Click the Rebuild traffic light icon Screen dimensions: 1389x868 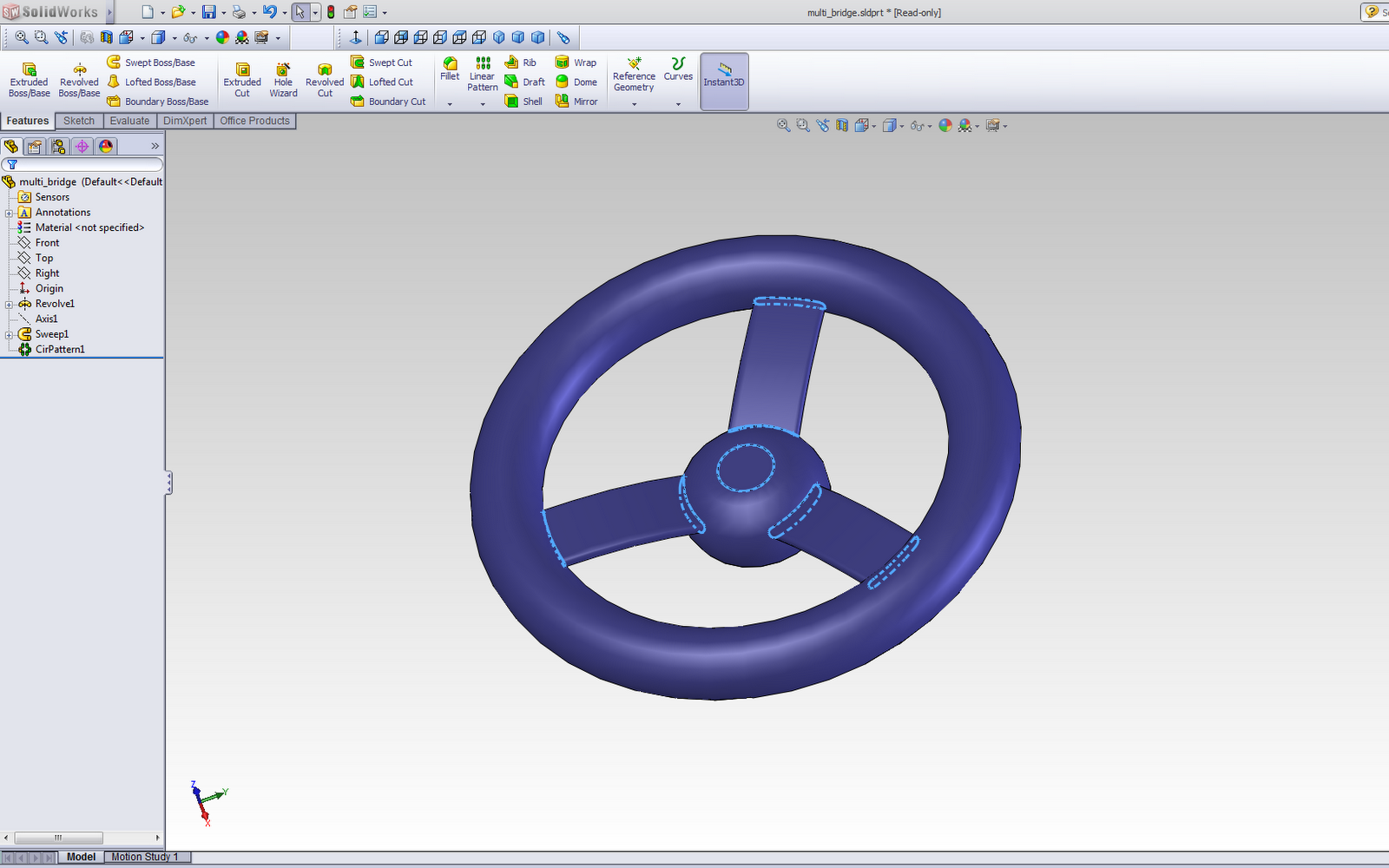point(331,12)
